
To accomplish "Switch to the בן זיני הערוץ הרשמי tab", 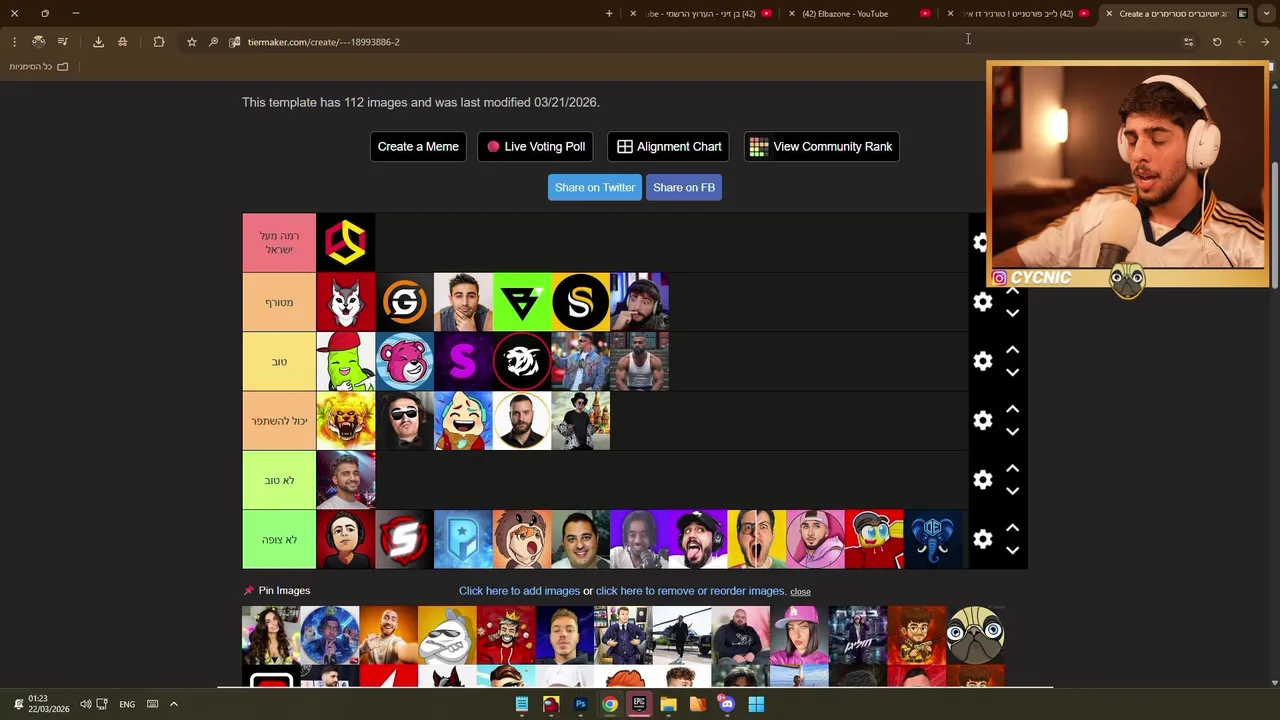I will (700, 14).
